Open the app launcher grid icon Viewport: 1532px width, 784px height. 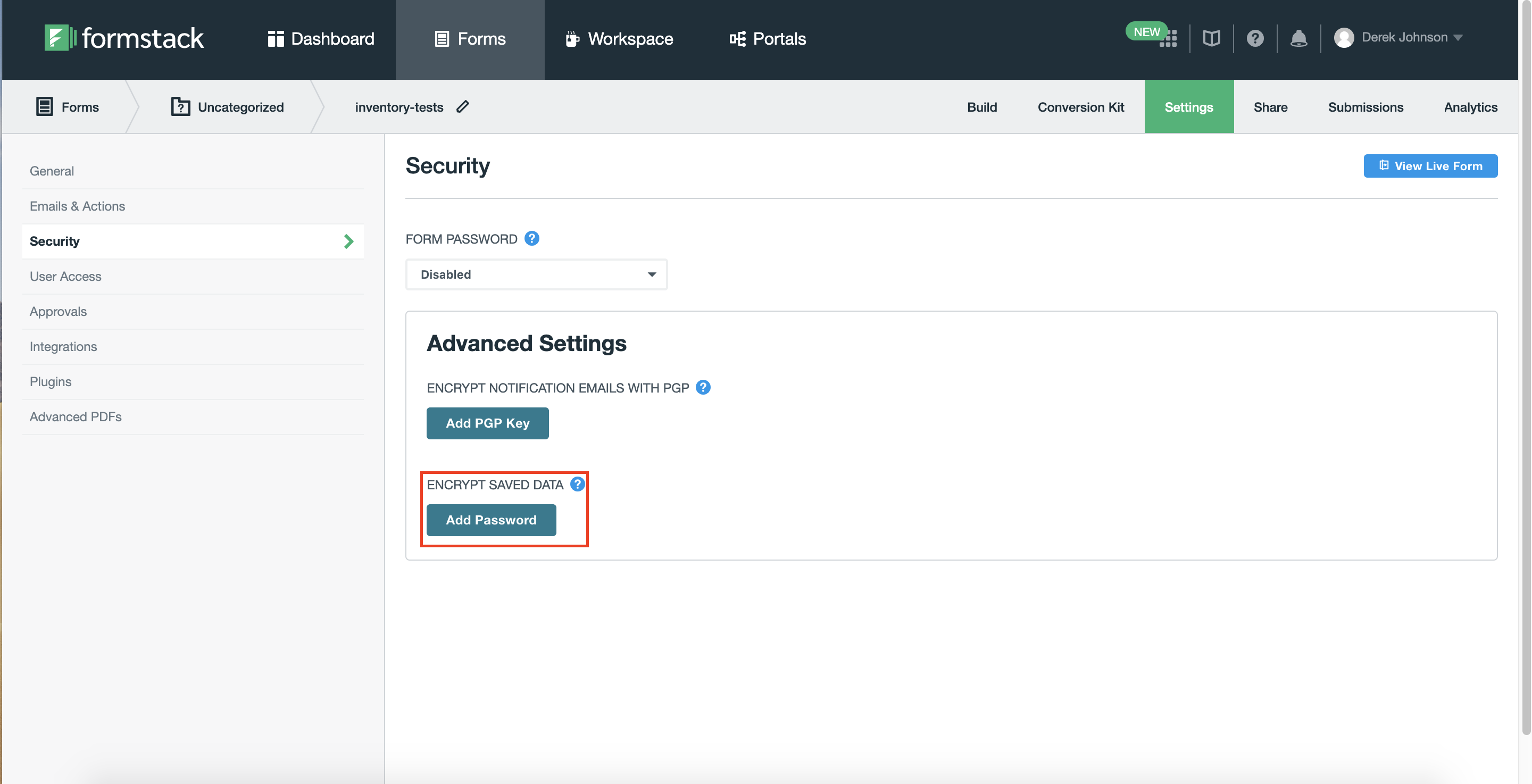point(1169,38)
